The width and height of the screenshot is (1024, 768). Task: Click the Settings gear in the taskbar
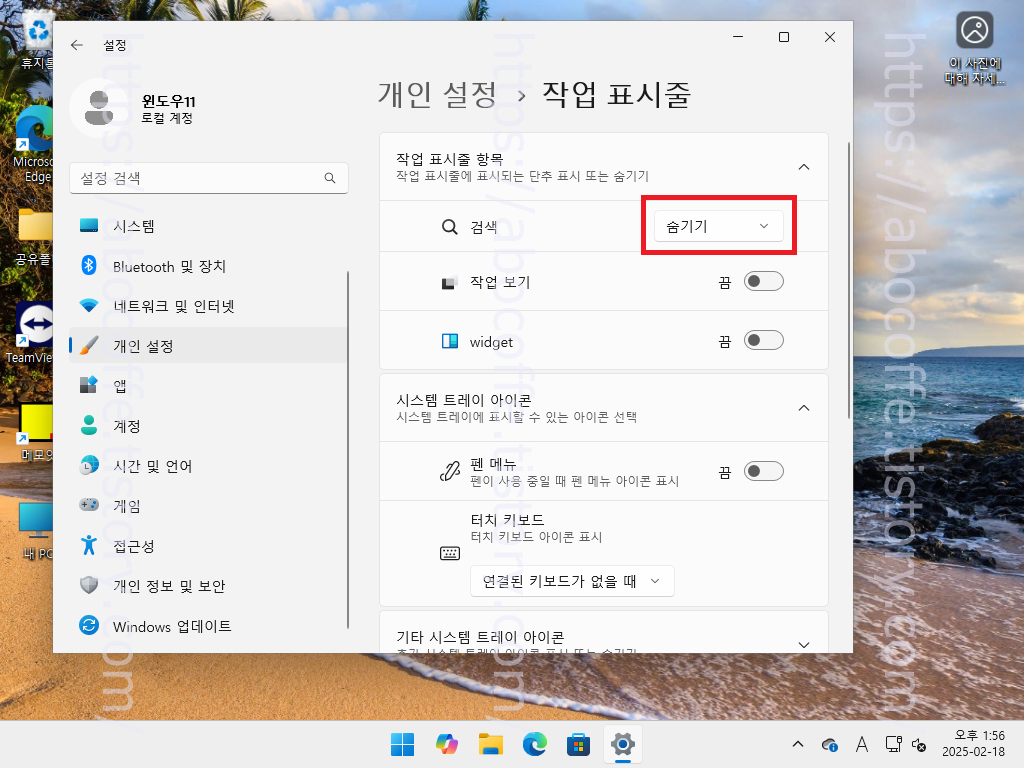click(x=623, y=744)
